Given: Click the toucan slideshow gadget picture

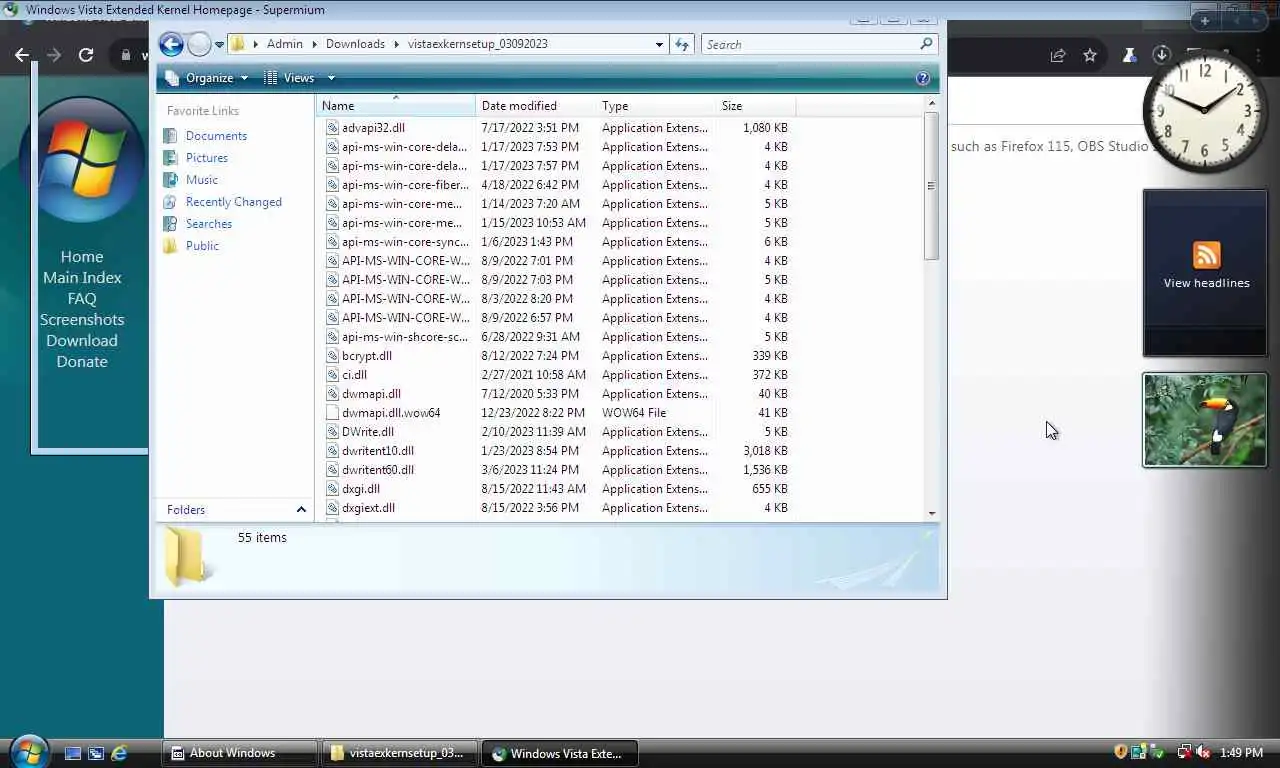Looking at the screenshot, I should [x=1205, y=420].
